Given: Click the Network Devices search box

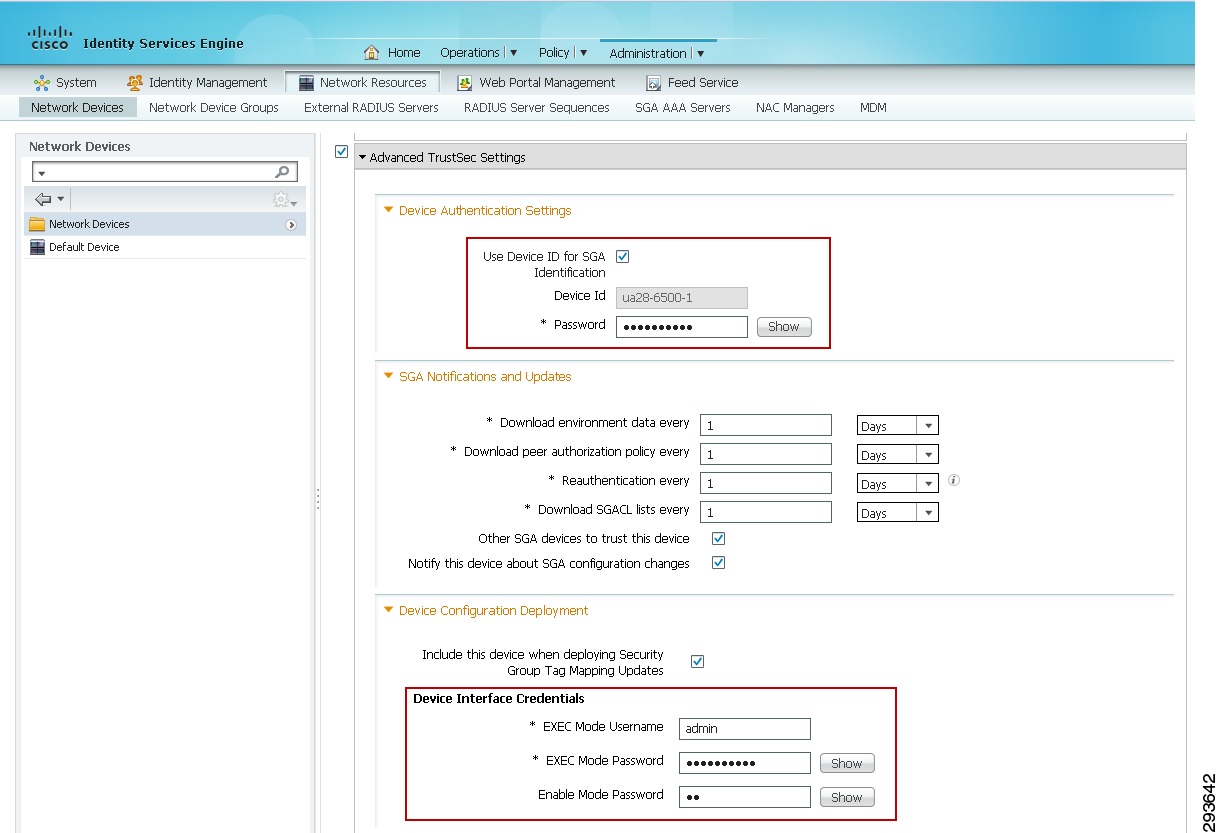Looking at the screenshot, I should pos(164,172).
